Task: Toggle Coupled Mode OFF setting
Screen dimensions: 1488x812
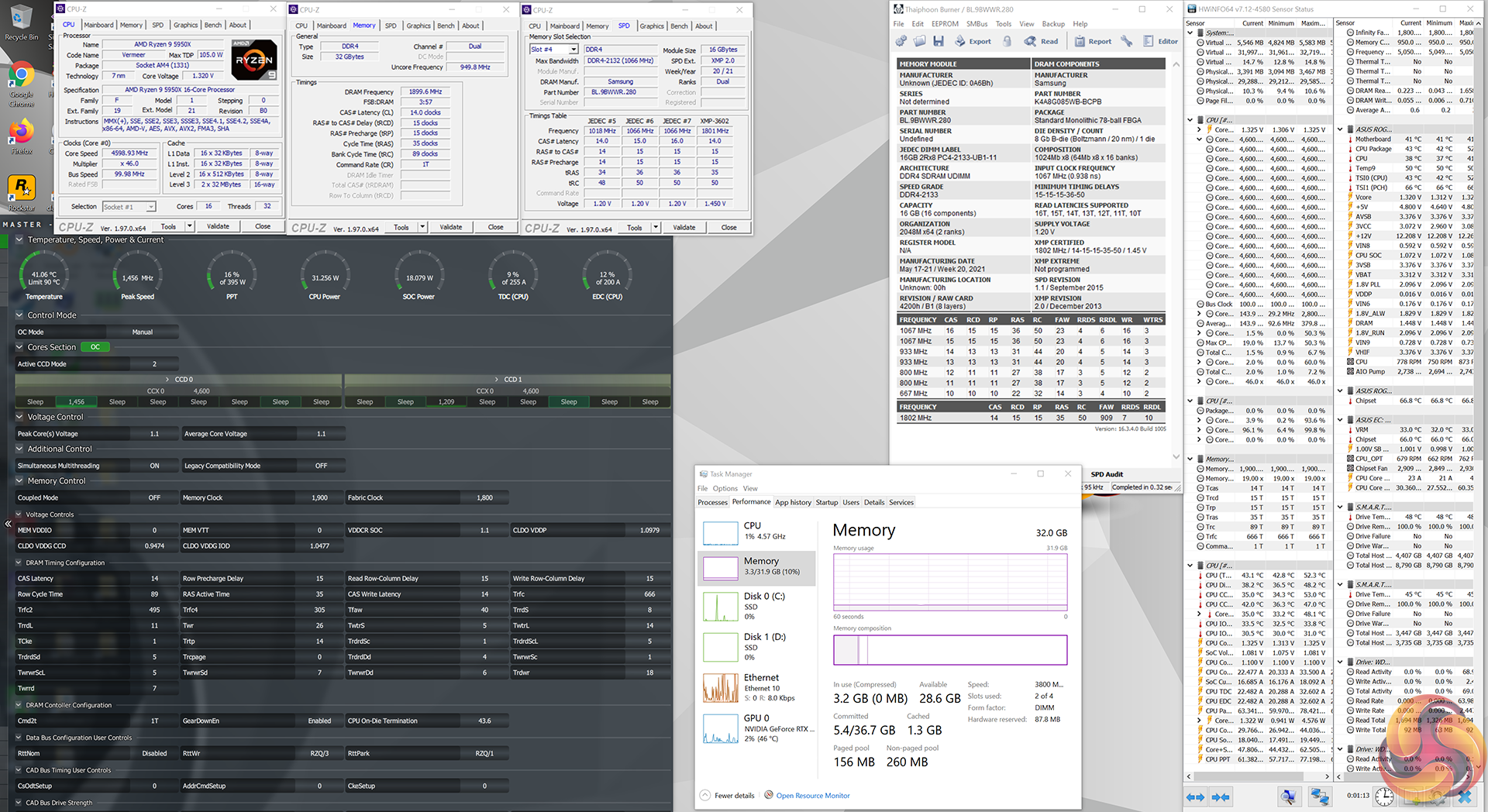Action: (x=154, y=497)
